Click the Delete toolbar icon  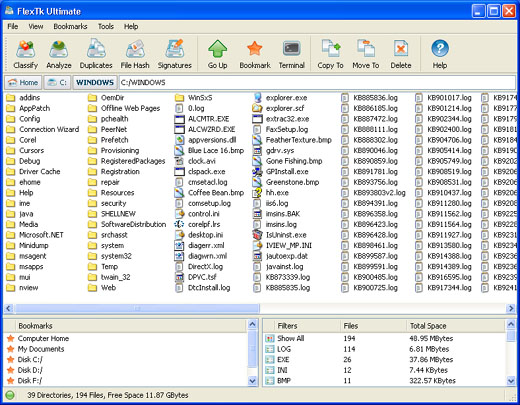401,54
